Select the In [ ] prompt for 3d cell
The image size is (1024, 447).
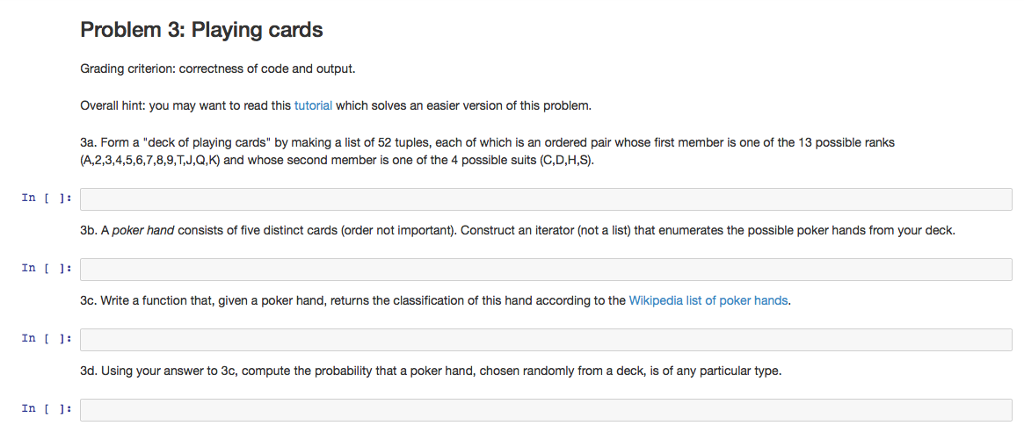point(47,408)
